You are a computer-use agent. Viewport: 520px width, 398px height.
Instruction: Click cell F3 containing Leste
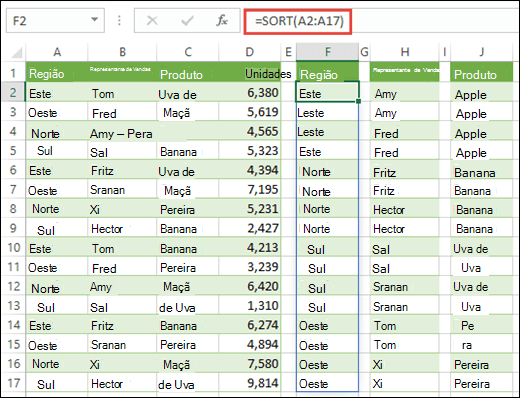tap(327, 112)
